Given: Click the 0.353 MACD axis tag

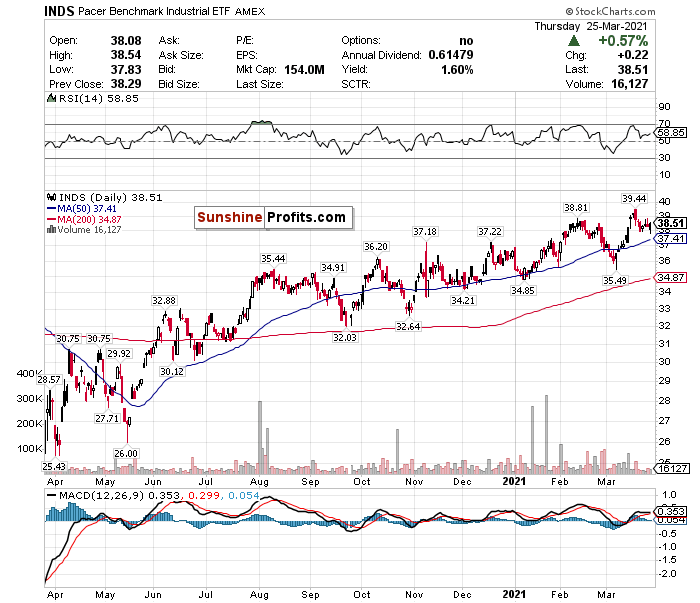Looking at the screenshot, I should click(x=670, y=512).
